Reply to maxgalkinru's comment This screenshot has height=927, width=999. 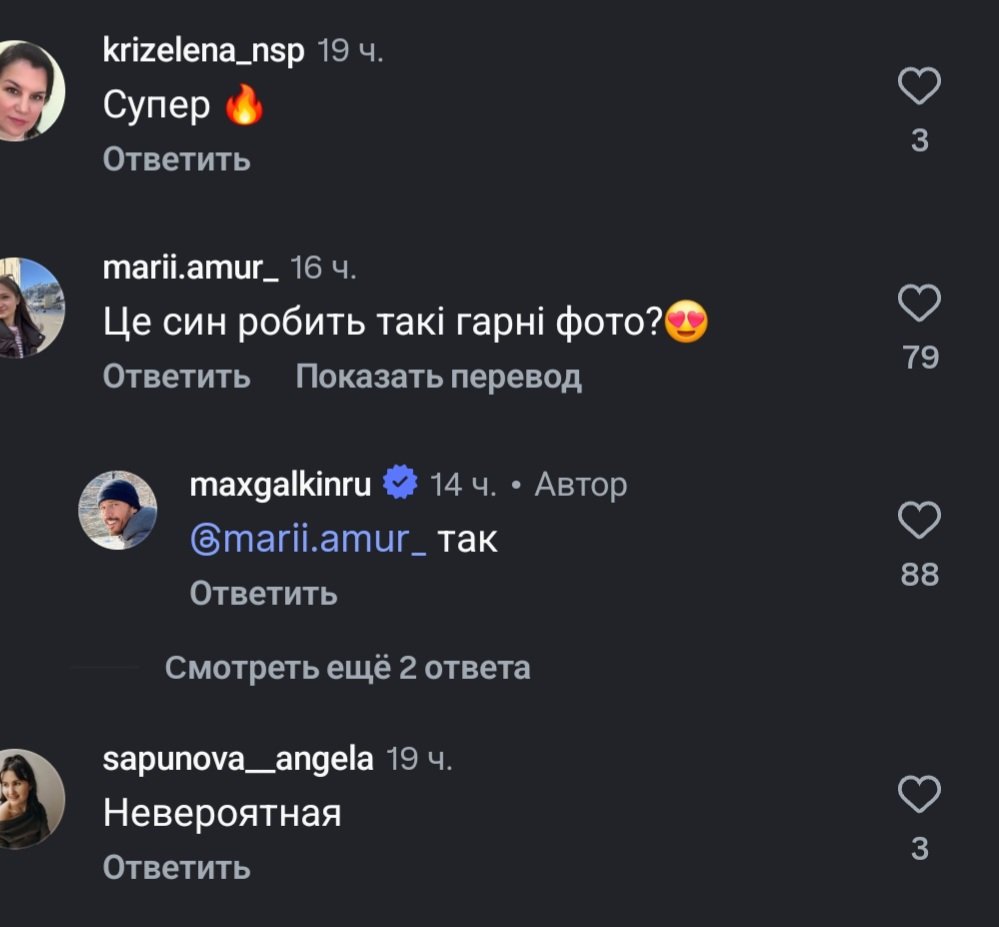(263, 594)
